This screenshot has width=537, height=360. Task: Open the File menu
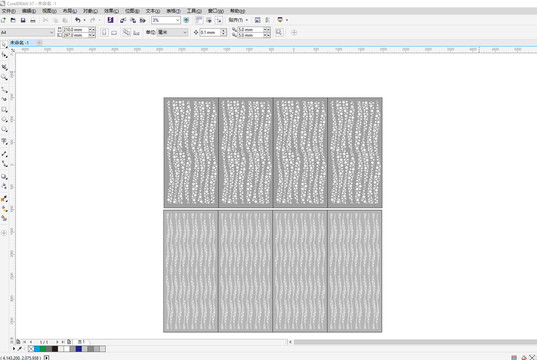(9, 11)
